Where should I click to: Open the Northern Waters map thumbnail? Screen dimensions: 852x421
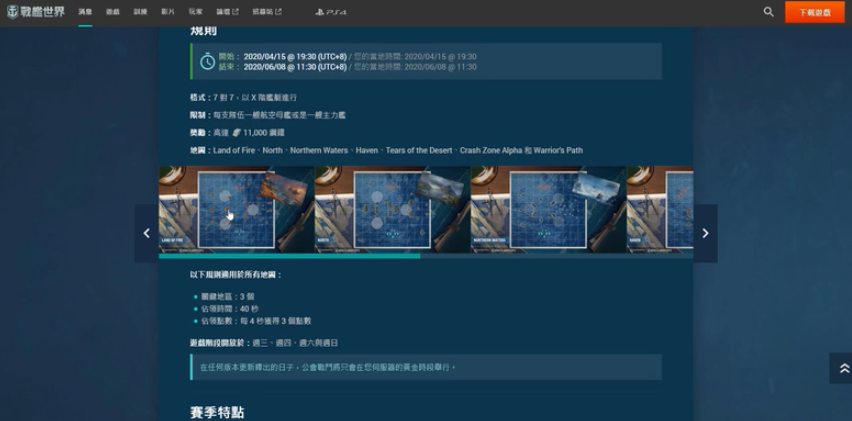click(x=548, y=209)
